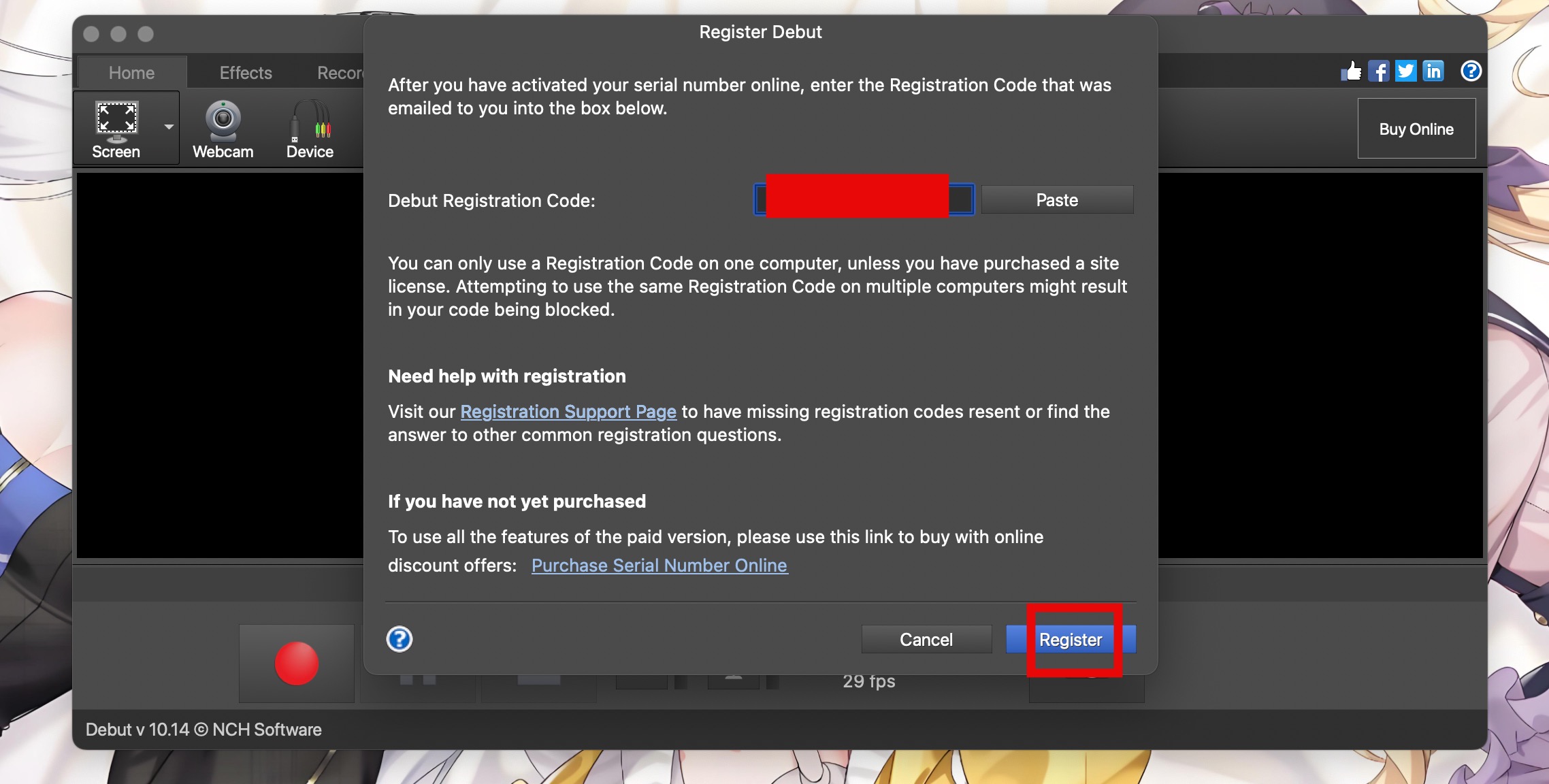
Task: Open the Registration Support Page link
Action: coord(568,412)
